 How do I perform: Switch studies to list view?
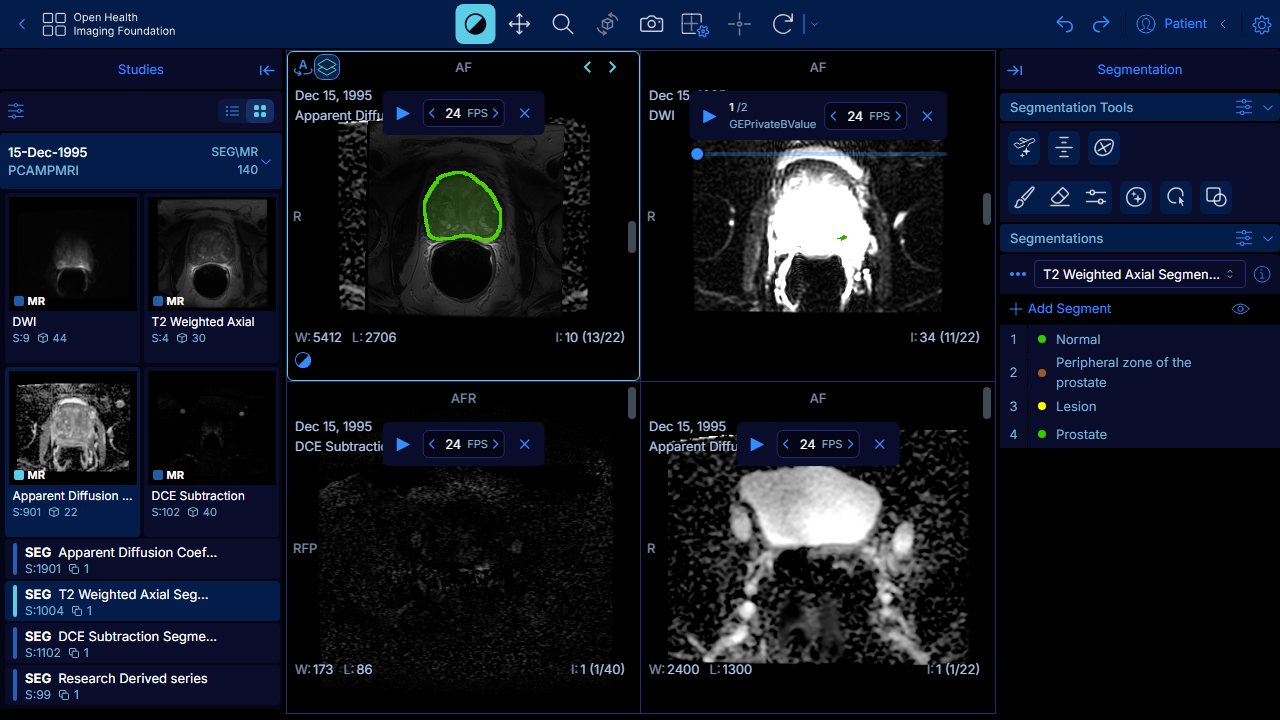(x=232, y=111)
